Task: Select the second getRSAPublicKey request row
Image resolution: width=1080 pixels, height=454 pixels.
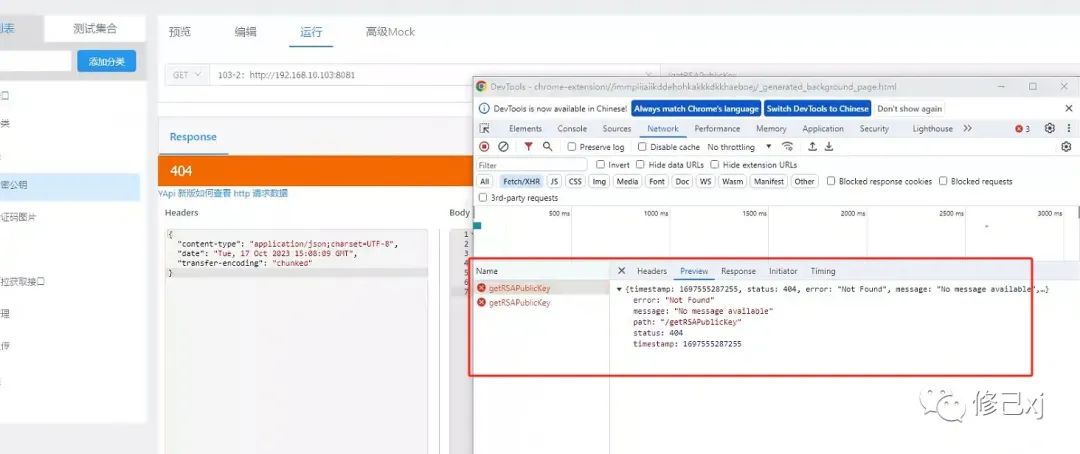Action: [x=541, y=302]
